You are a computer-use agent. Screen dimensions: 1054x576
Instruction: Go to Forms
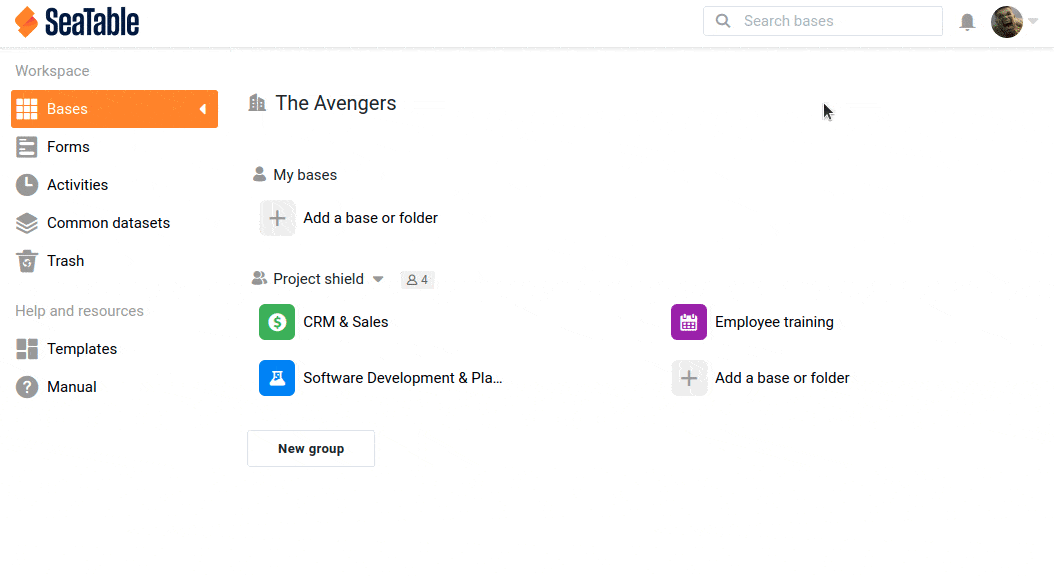point(68,147)
